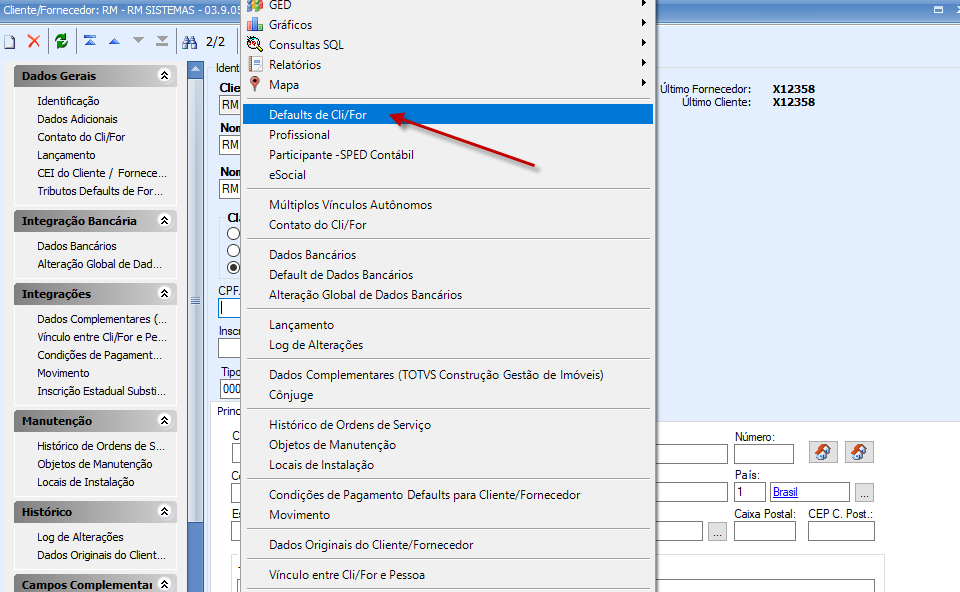Click the Caixa Postal input field
This screenshot has width=960, height=592.
pyautogui.click(x=765, y=531)
